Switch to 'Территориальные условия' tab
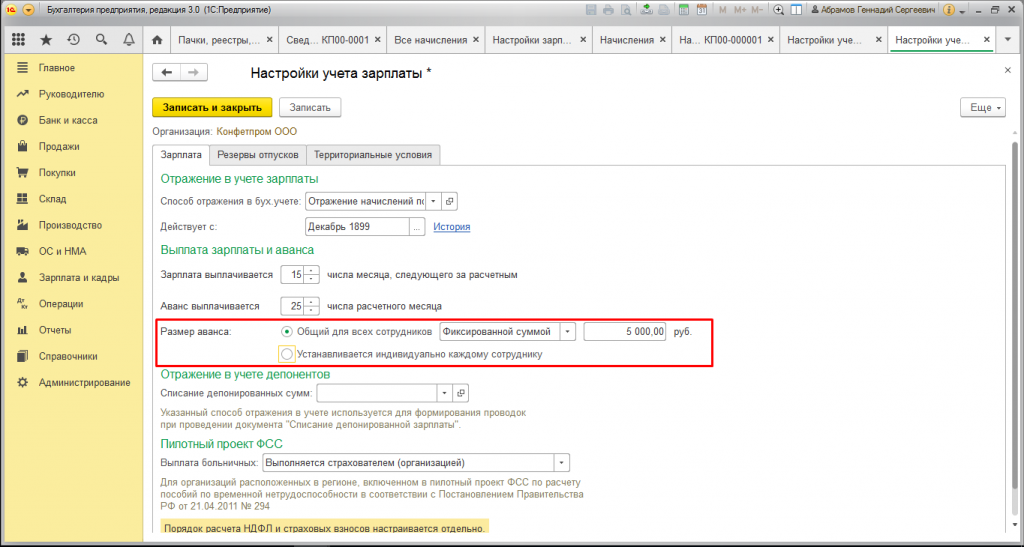 [x=373, y=155]
